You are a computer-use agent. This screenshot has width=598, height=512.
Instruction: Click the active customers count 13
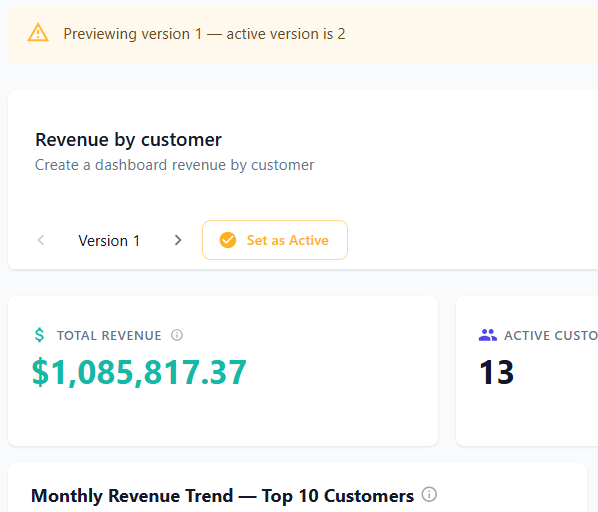coord(497,372)
